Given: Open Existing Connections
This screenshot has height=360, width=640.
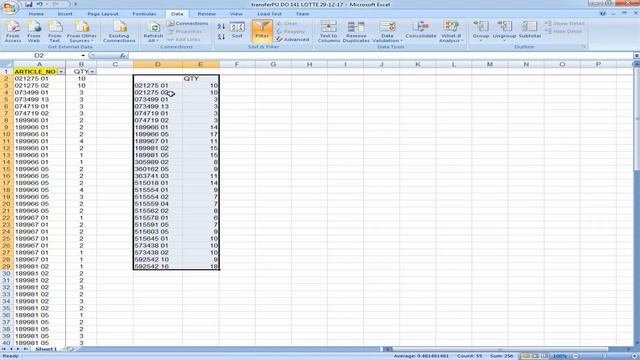Looking at the screenshot, I should (x=119, y=31).
